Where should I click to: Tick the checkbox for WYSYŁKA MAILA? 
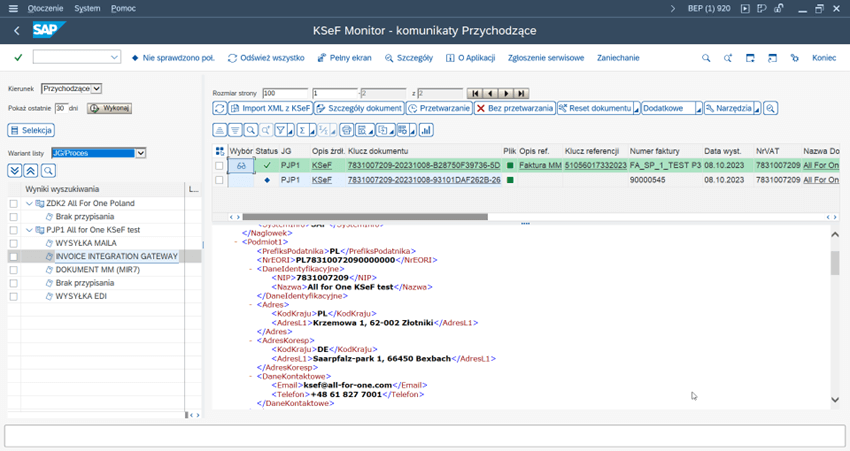(14, 243)
